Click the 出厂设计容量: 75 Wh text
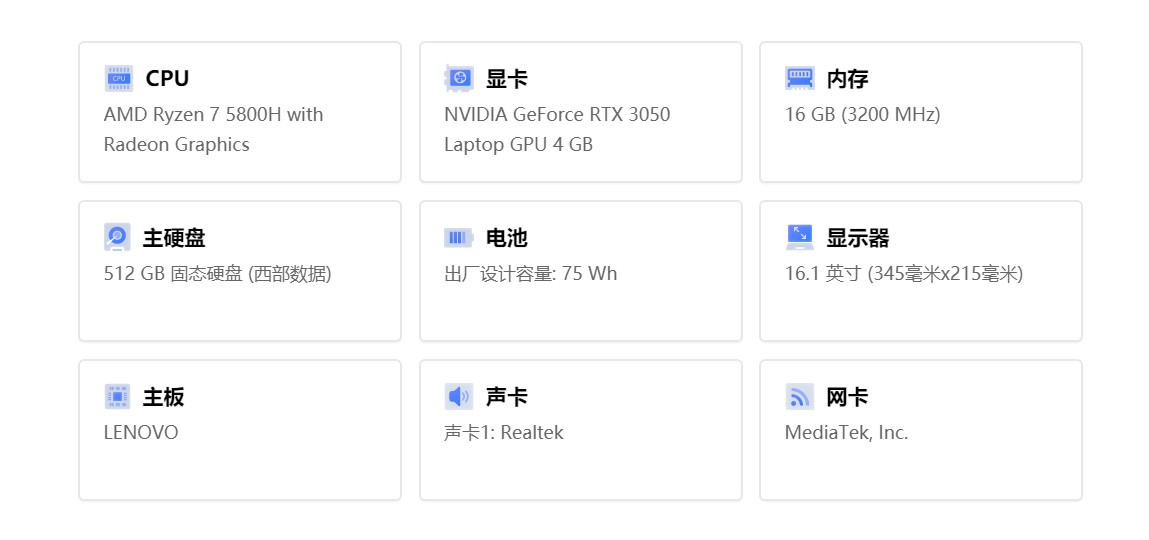Image resolution: width=1149 pixels, height=540 pixels. coord(530,273)
